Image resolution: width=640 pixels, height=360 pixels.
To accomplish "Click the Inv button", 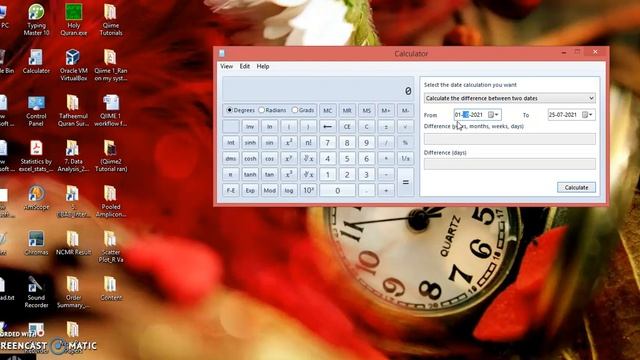I will tap(250, 127).
